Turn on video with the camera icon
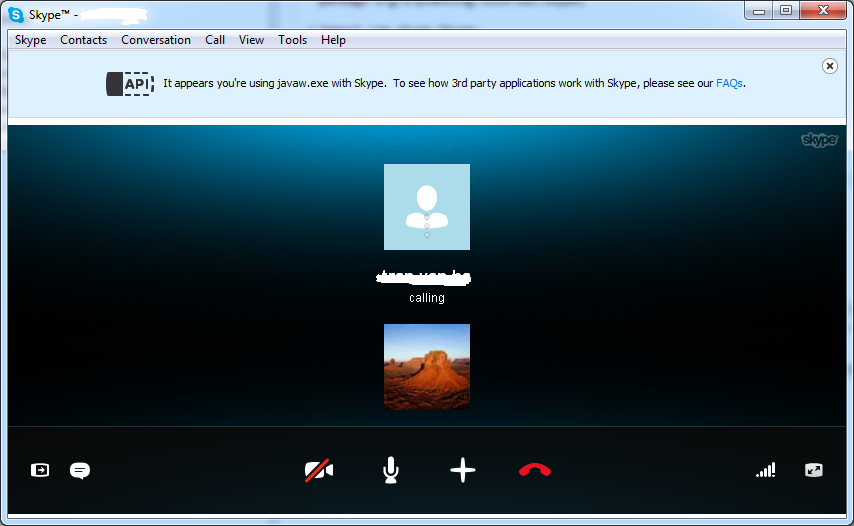The image size is (854, 526). [319, 470]
